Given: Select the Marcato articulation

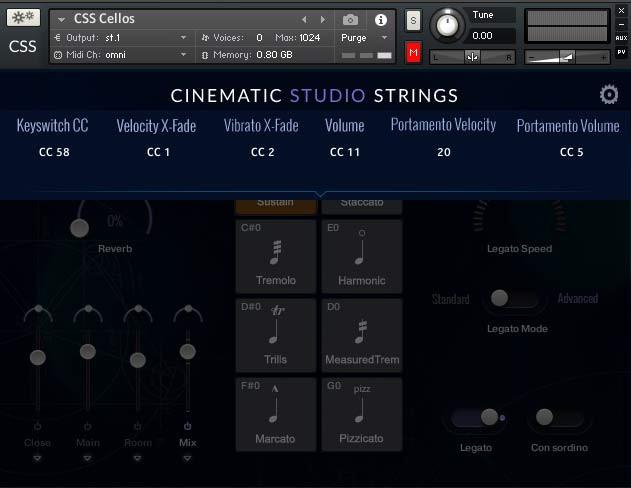Looking at the screenshot, I should coord(275,415).
